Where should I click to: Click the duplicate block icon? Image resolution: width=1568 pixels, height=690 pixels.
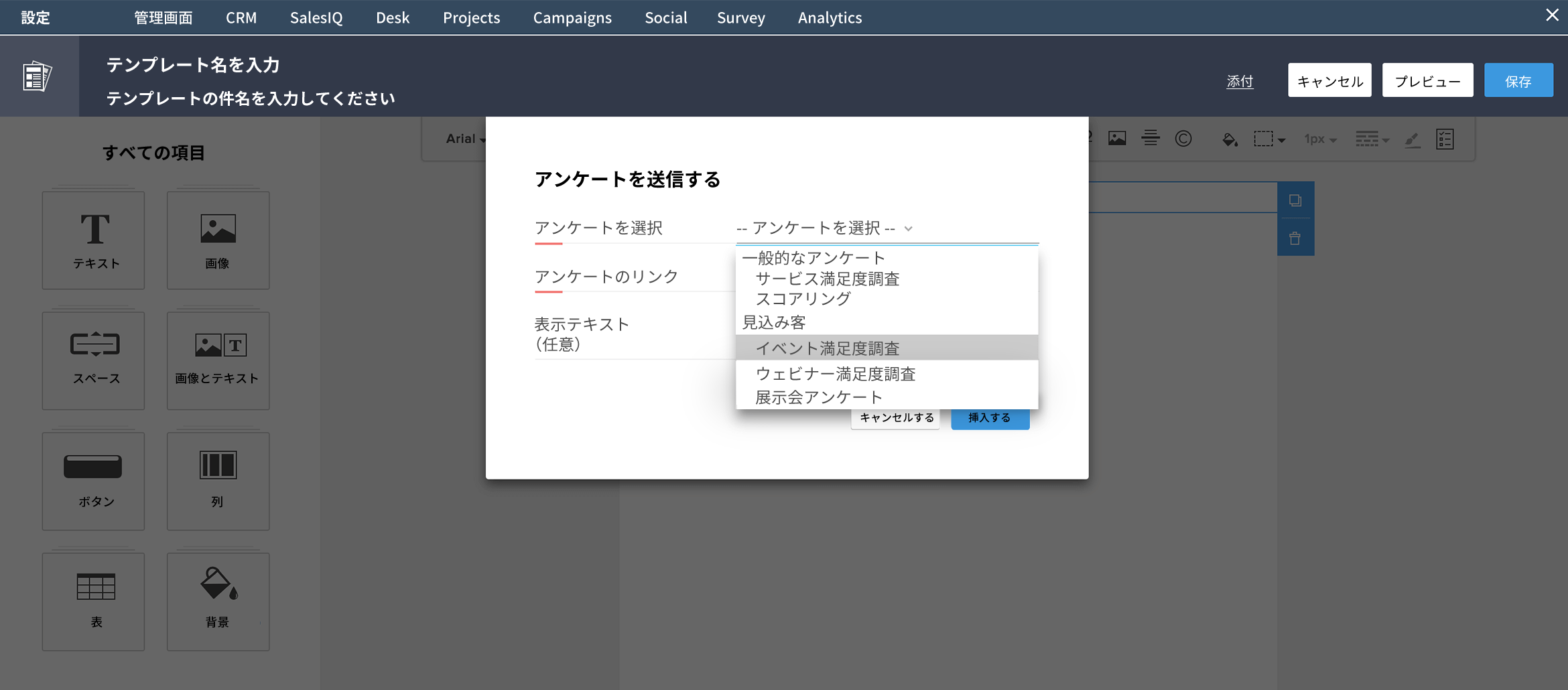tap(1295, 200)
